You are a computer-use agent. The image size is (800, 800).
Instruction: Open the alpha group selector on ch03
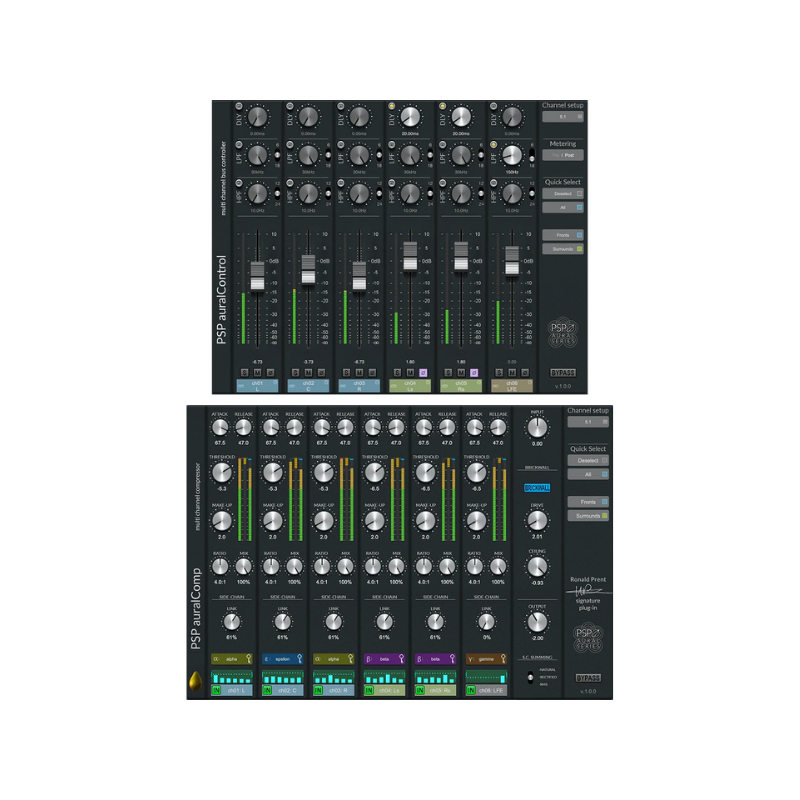click(334, 659)
